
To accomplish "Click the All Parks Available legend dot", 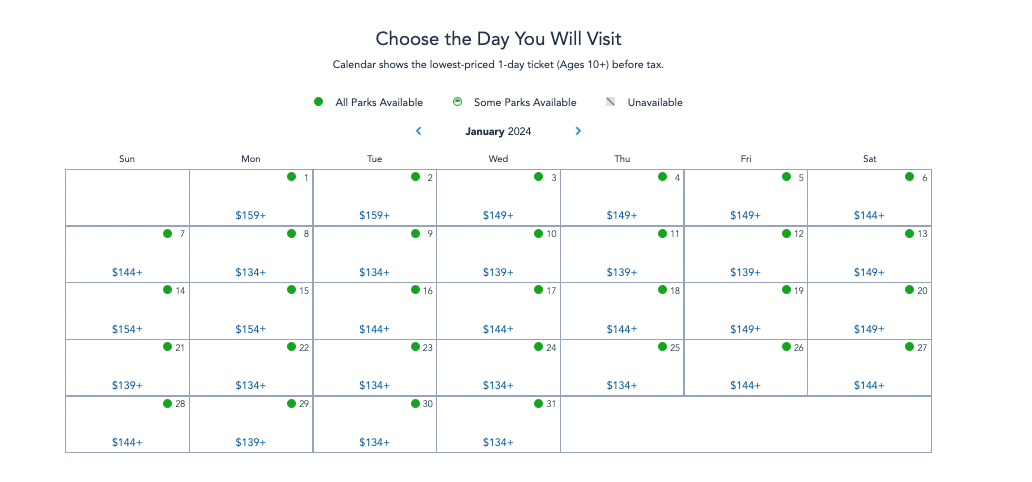I will [x=319, y=102].
